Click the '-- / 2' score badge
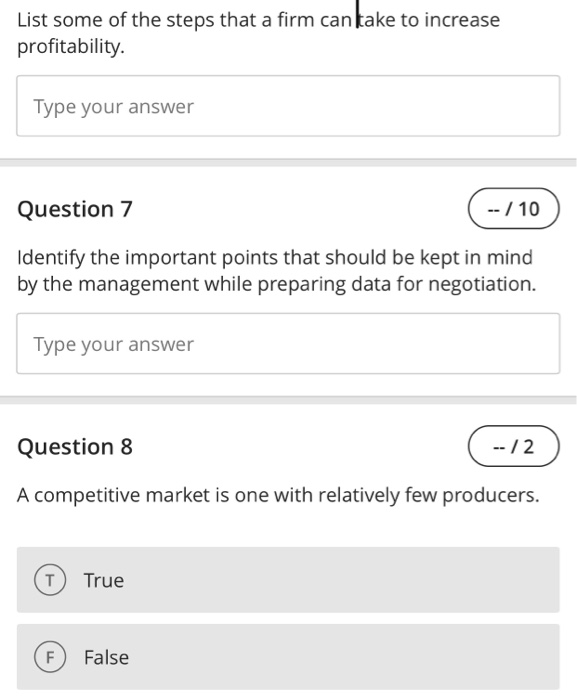This screenshot has height=700, width=577. pos(514,446)
